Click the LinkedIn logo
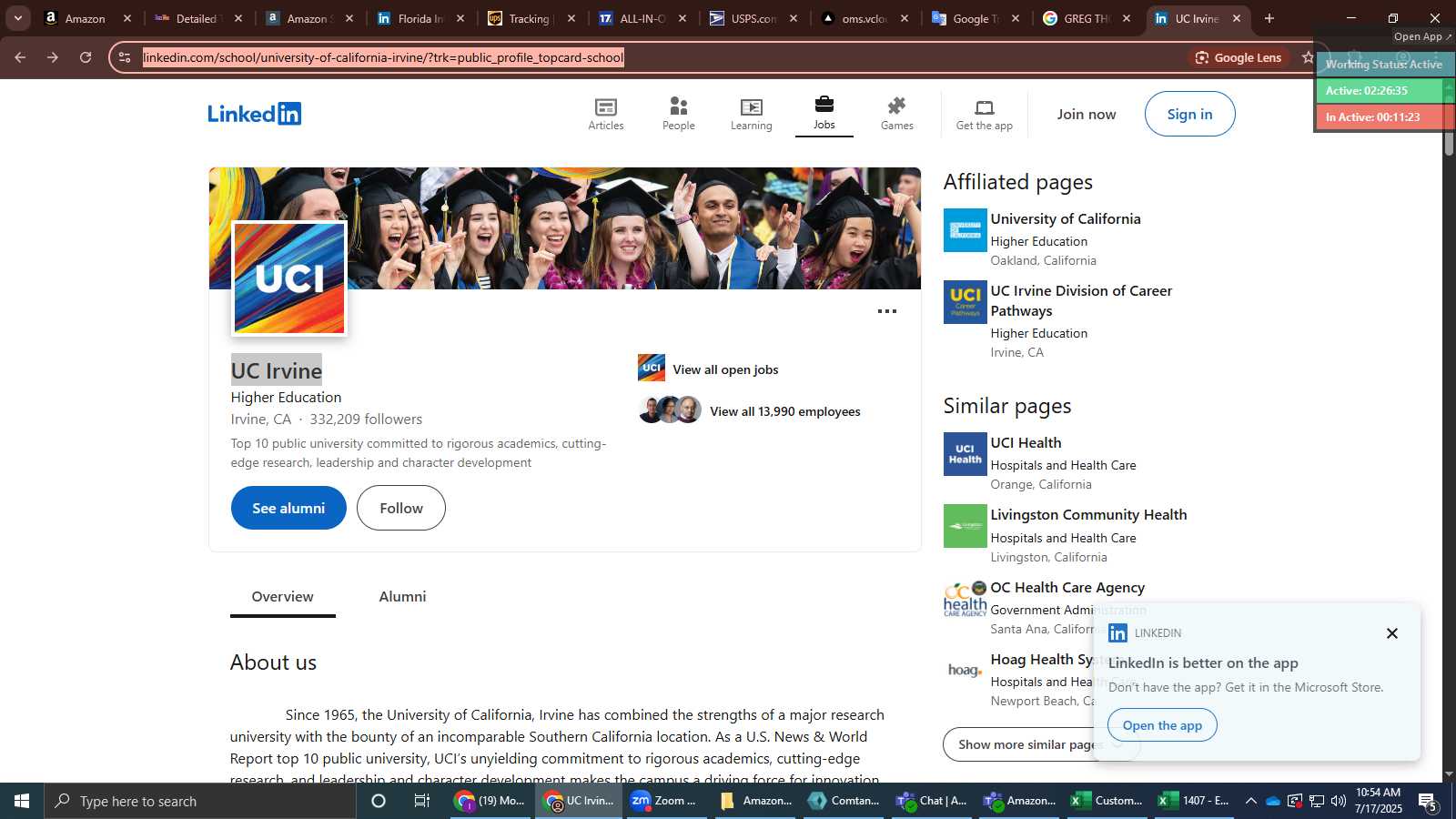1456x819 pixels. coord(255,114)
